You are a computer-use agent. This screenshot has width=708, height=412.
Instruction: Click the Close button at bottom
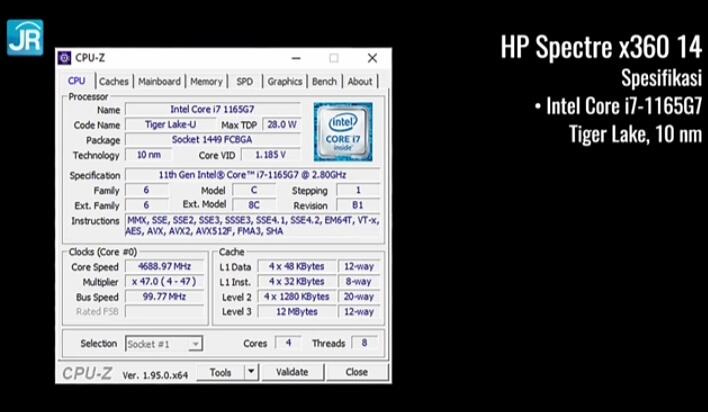[x=357, y=372]
